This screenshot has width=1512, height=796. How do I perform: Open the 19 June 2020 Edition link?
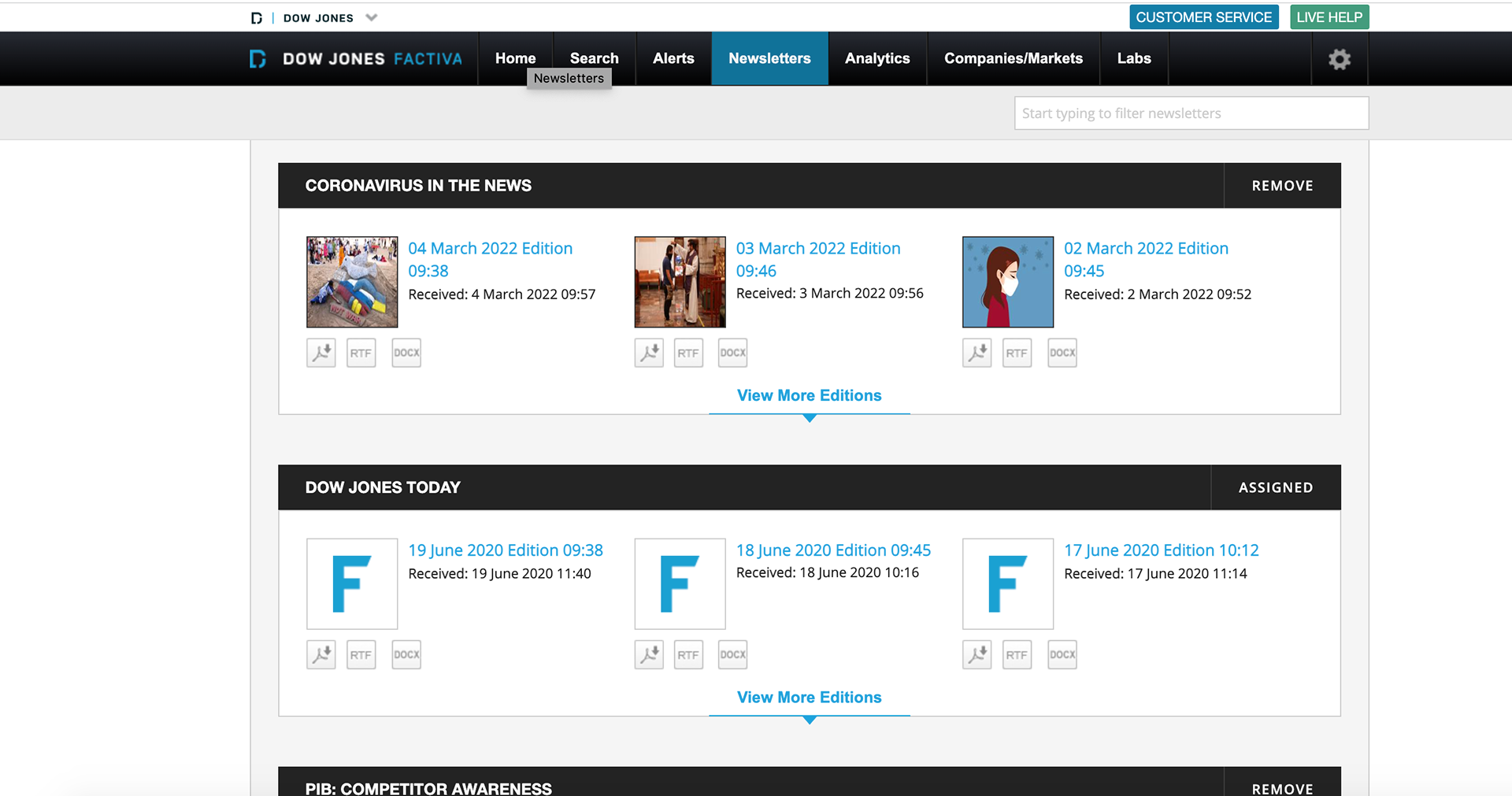click(x=506, y=550)
